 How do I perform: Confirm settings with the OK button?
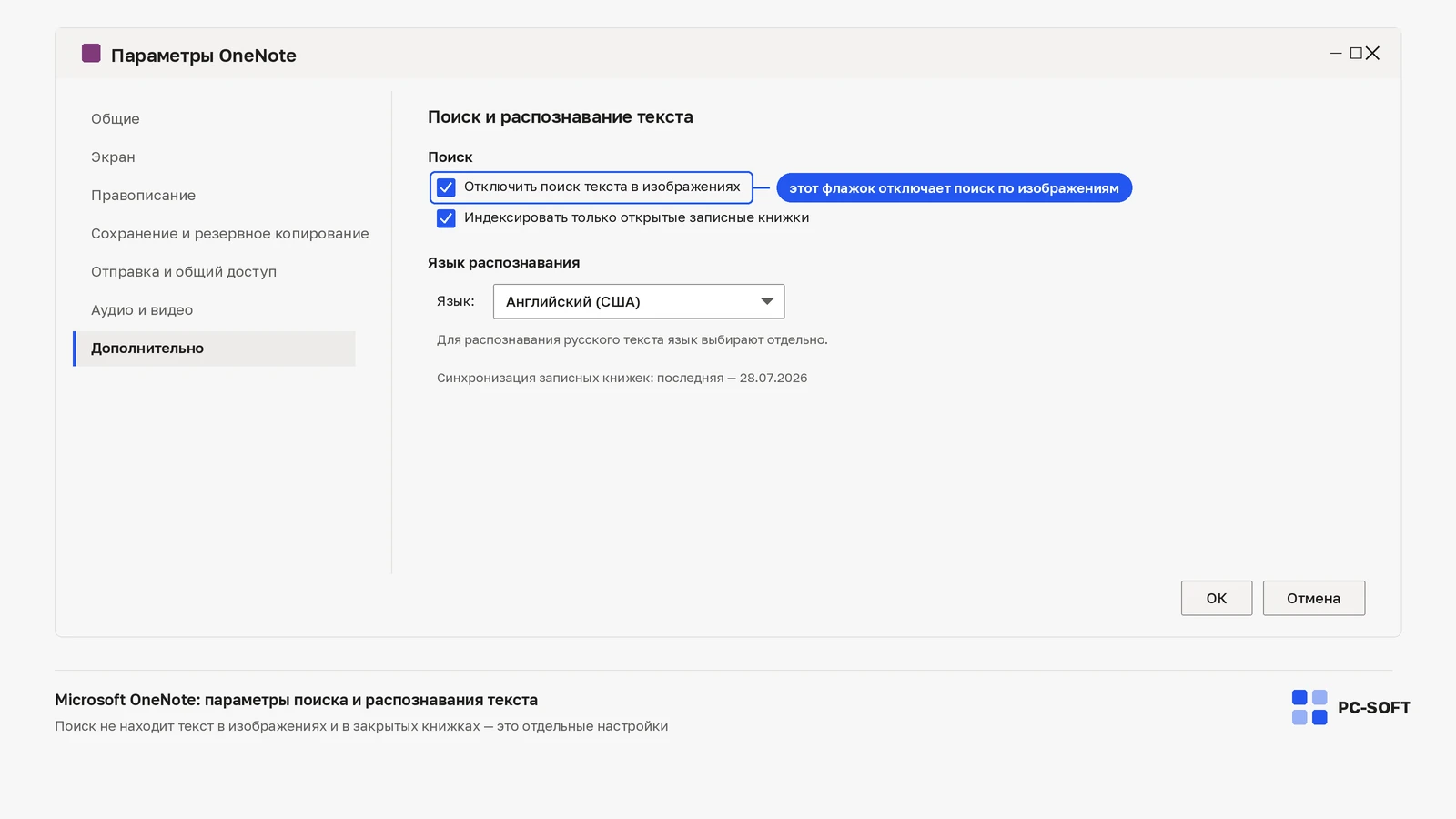pyautogui.click(x=1217, y=598)
